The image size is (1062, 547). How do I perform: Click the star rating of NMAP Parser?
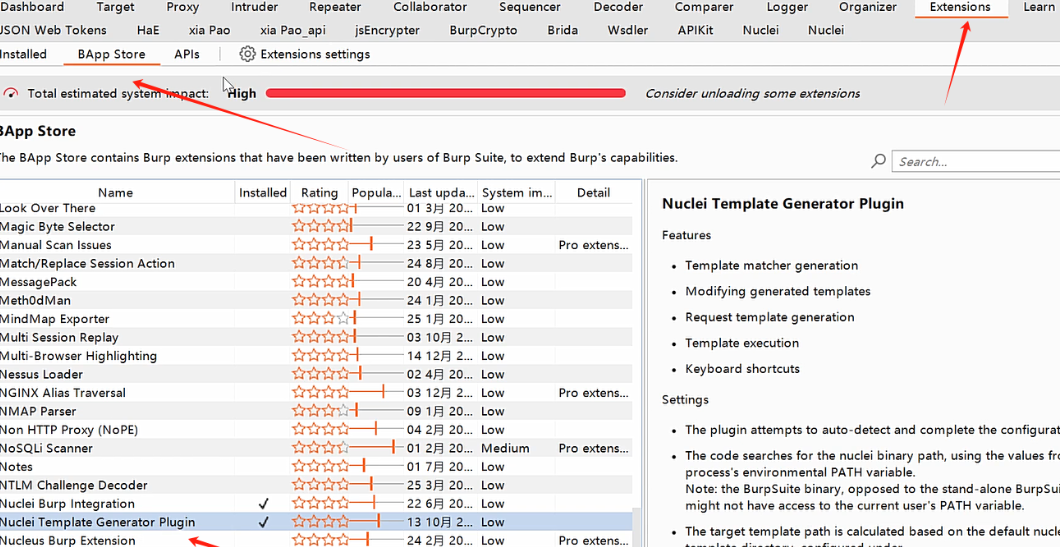(320, 411)
